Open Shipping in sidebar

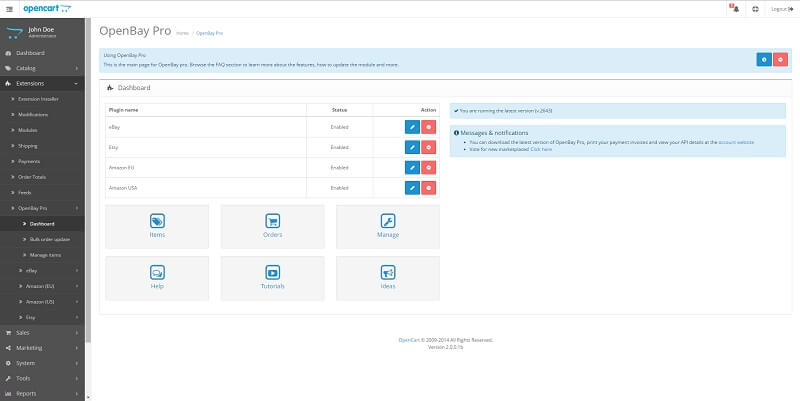pyautogui.click(x=42, y=146)
